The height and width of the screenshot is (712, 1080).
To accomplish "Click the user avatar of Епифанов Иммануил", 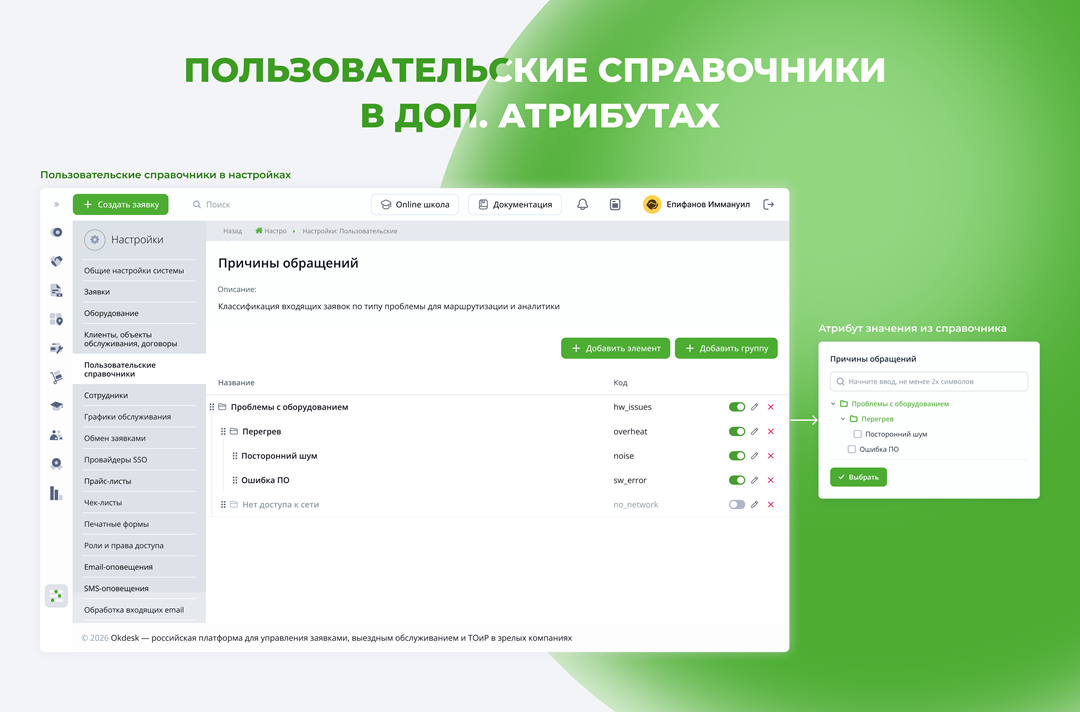I will pyautogui.click(x=652, y=205).
